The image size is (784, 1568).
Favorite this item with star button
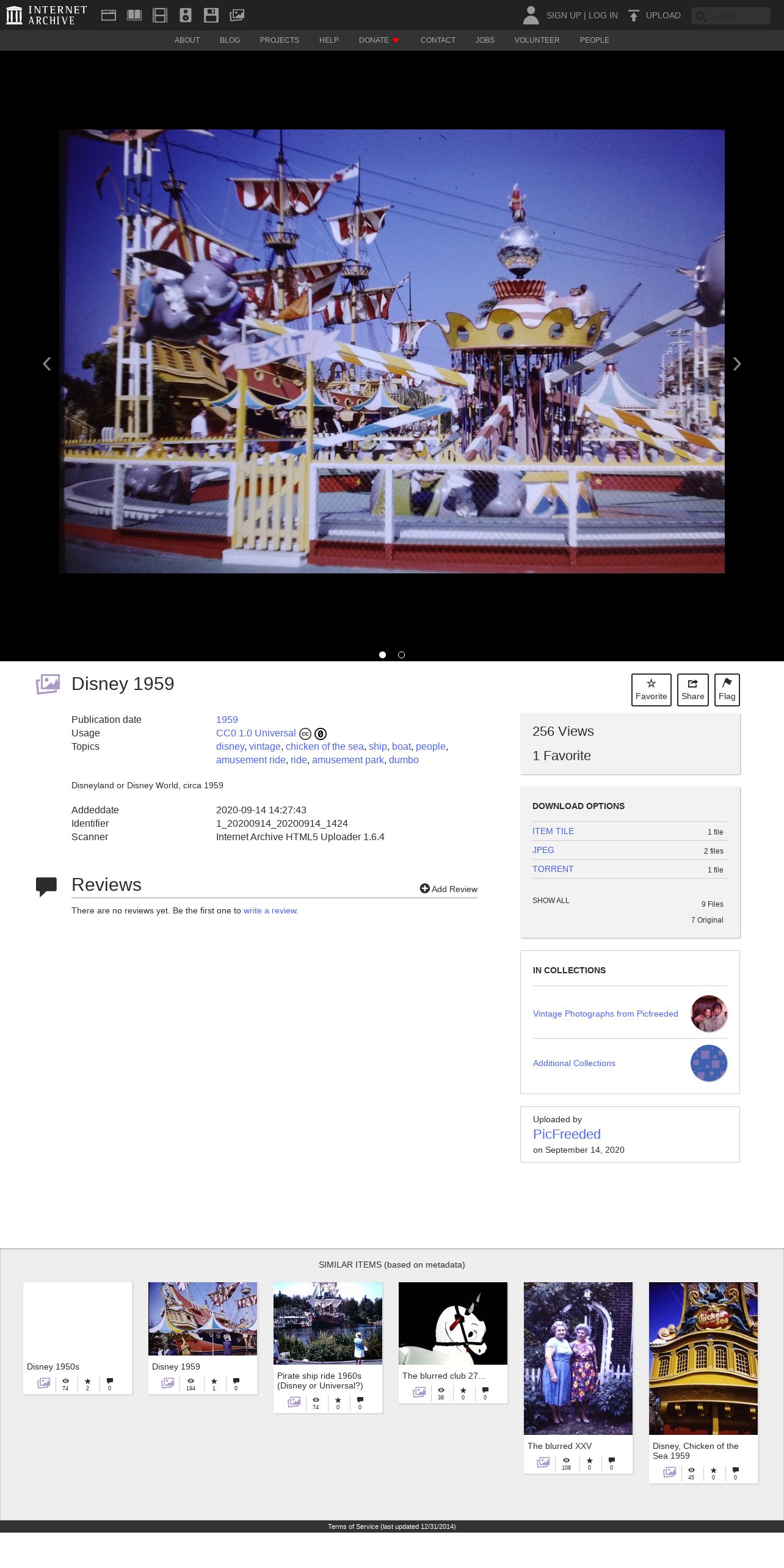coord(652,690)
